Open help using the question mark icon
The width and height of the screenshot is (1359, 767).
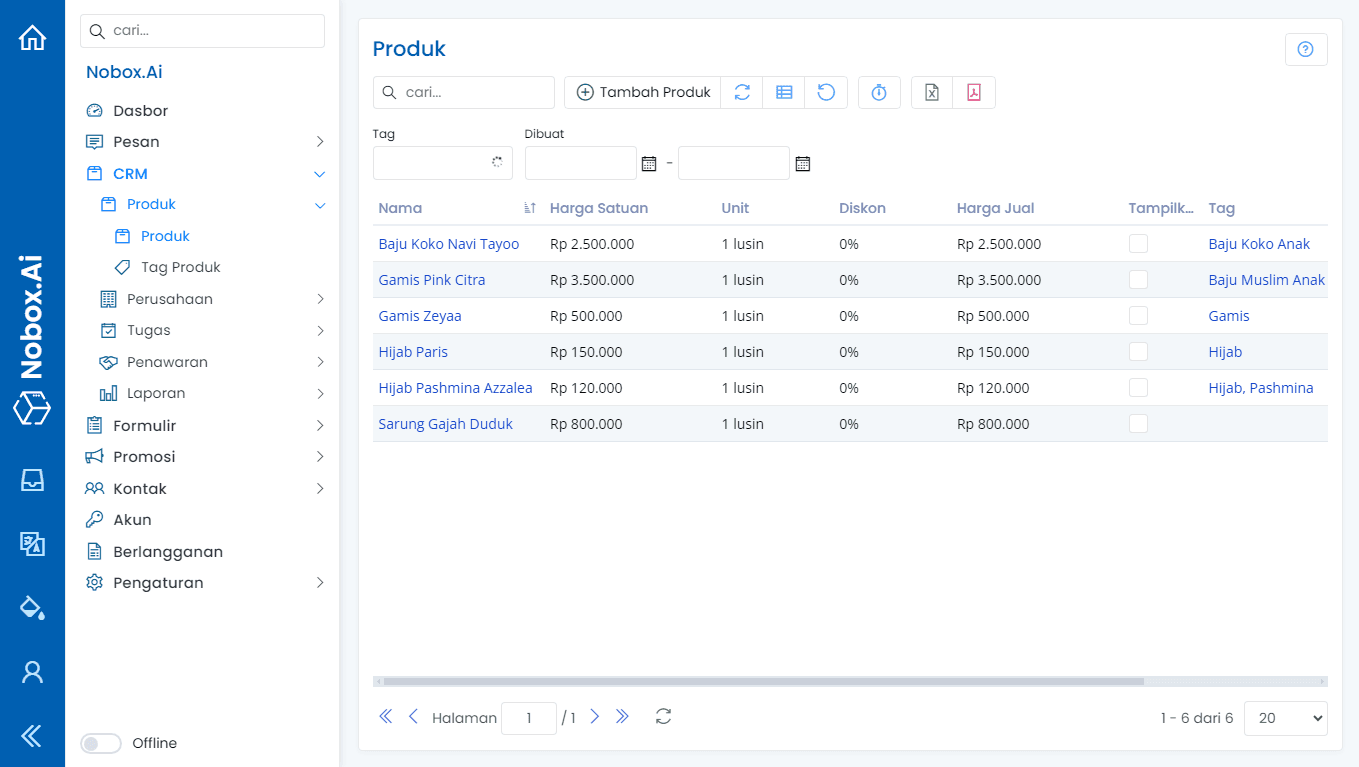click(x=1305, y=50)
